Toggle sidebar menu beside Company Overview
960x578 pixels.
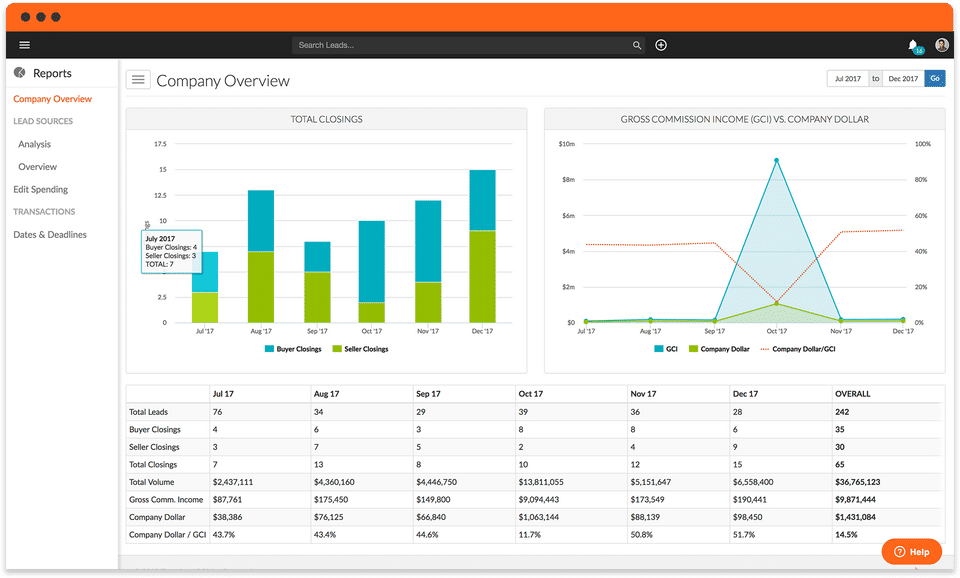[138, 80]
